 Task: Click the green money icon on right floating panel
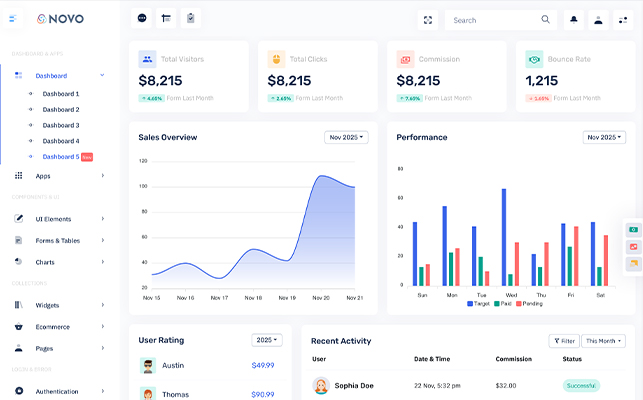pyautogui.click(x=633, y=229)
